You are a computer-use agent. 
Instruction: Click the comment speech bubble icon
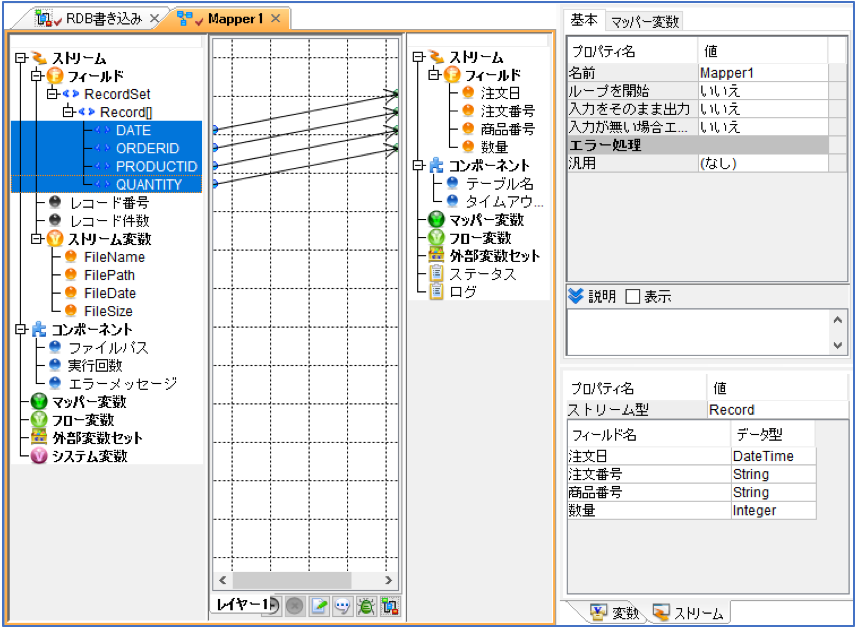coord(342,606)
